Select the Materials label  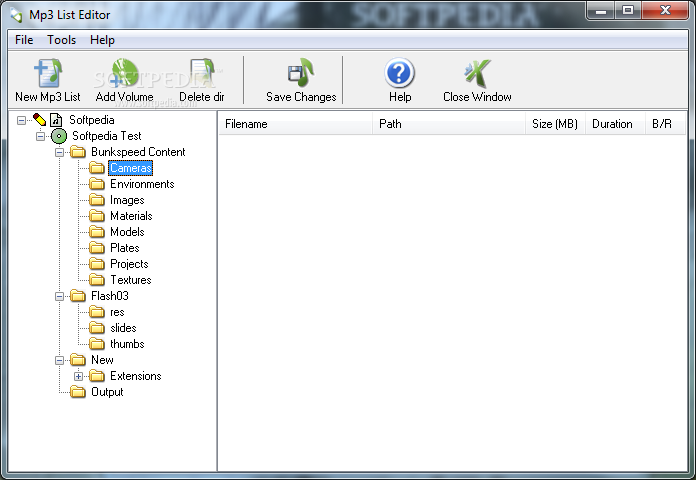[x=131, y=216]
